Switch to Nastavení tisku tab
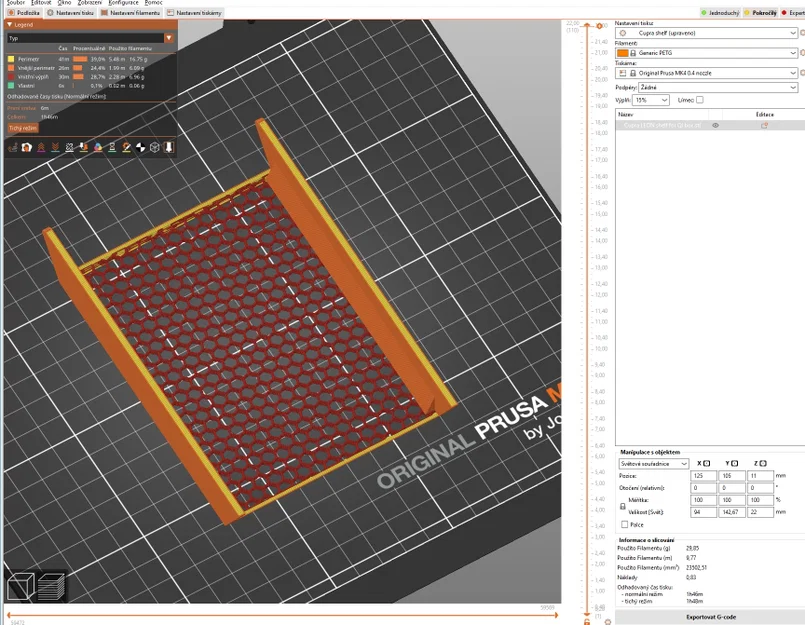The height and width of the screenshot is (625, 805). coord(70,12)
